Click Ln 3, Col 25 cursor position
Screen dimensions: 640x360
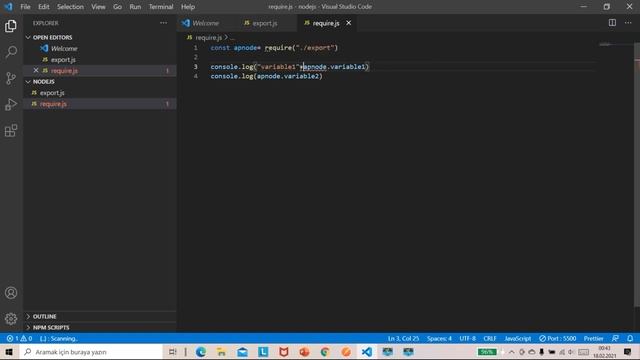[x=403, y=338]
